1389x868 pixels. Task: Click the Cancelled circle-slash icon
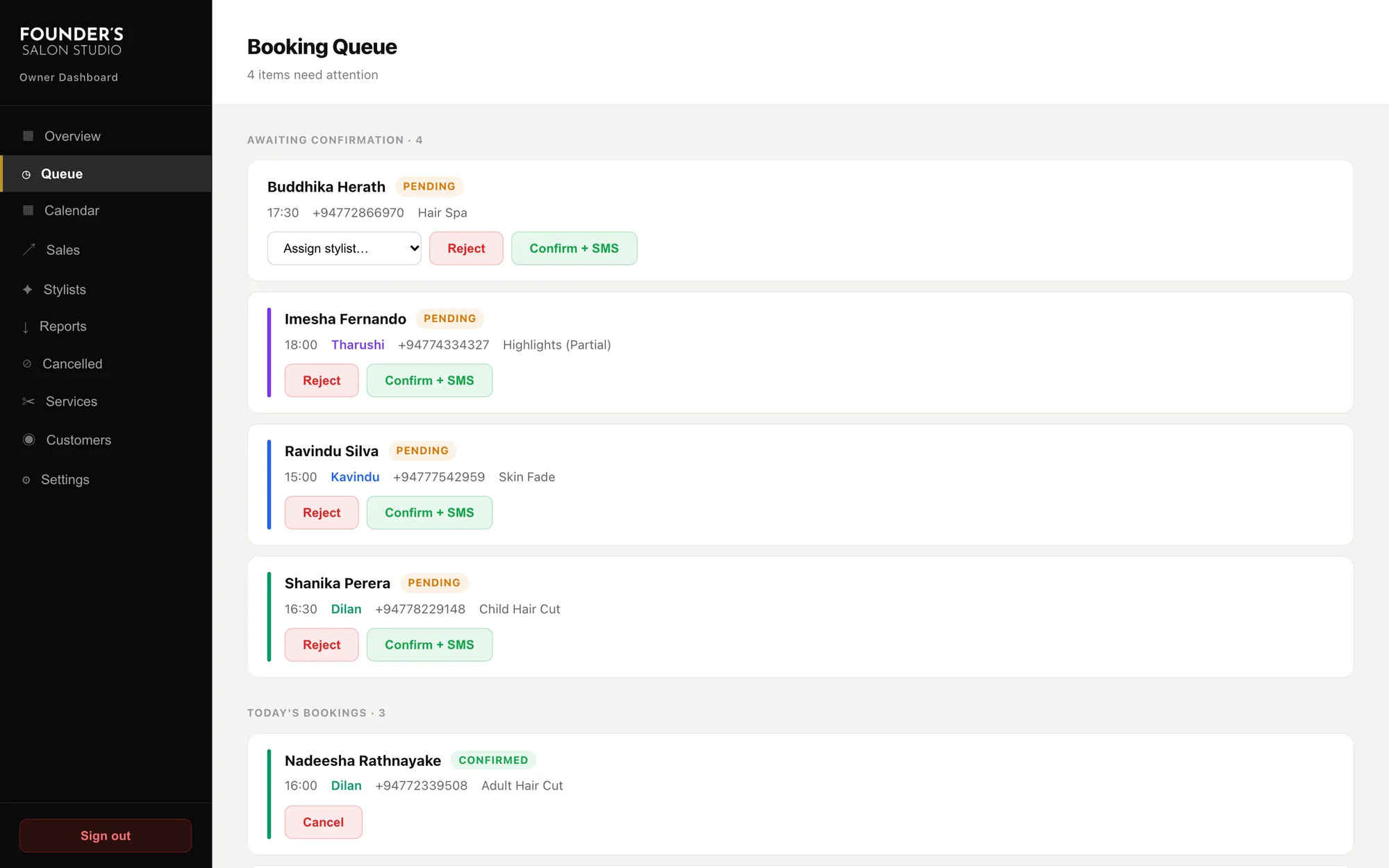pos(27,364)
